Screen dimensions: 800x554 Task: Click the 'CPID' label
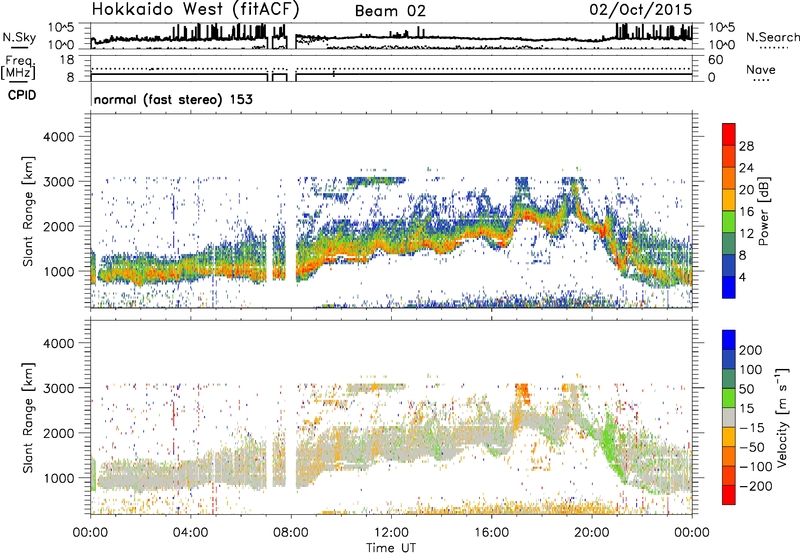tap(22, 95)
